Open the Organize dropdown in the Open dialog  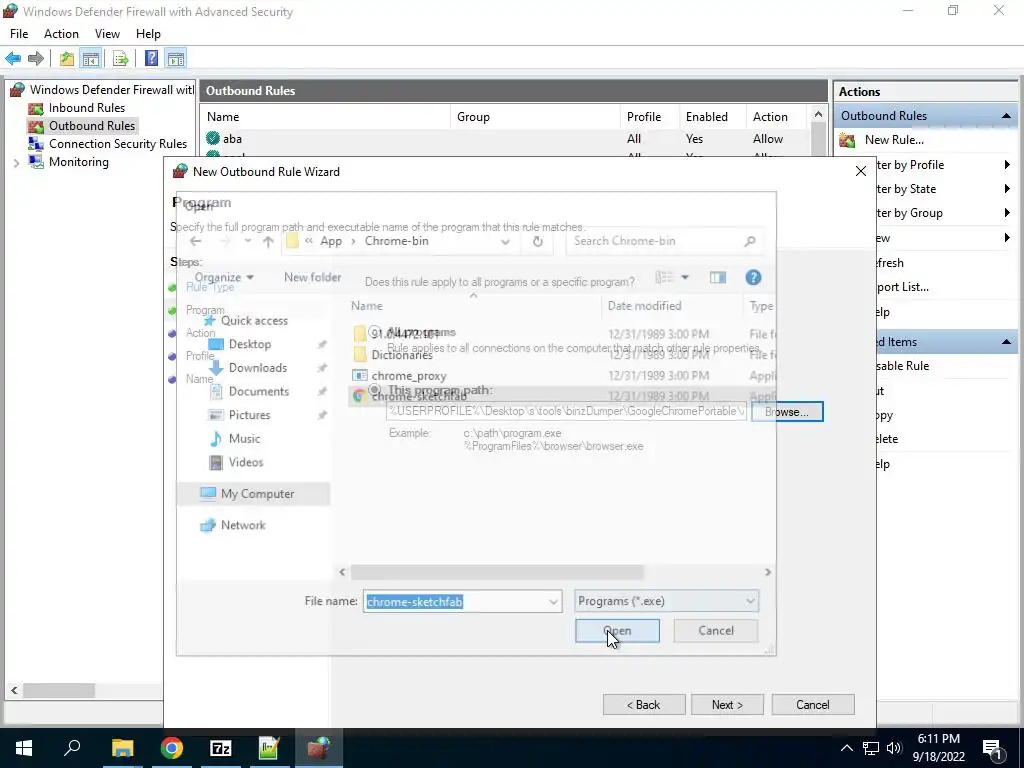click(224, 278)
